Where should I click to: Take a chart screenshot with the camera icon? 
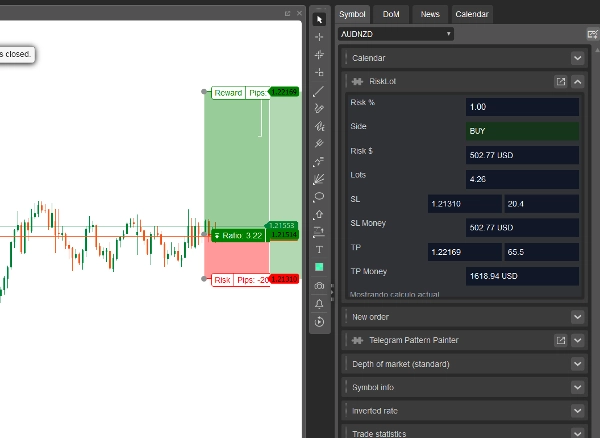tap(319, 286)
